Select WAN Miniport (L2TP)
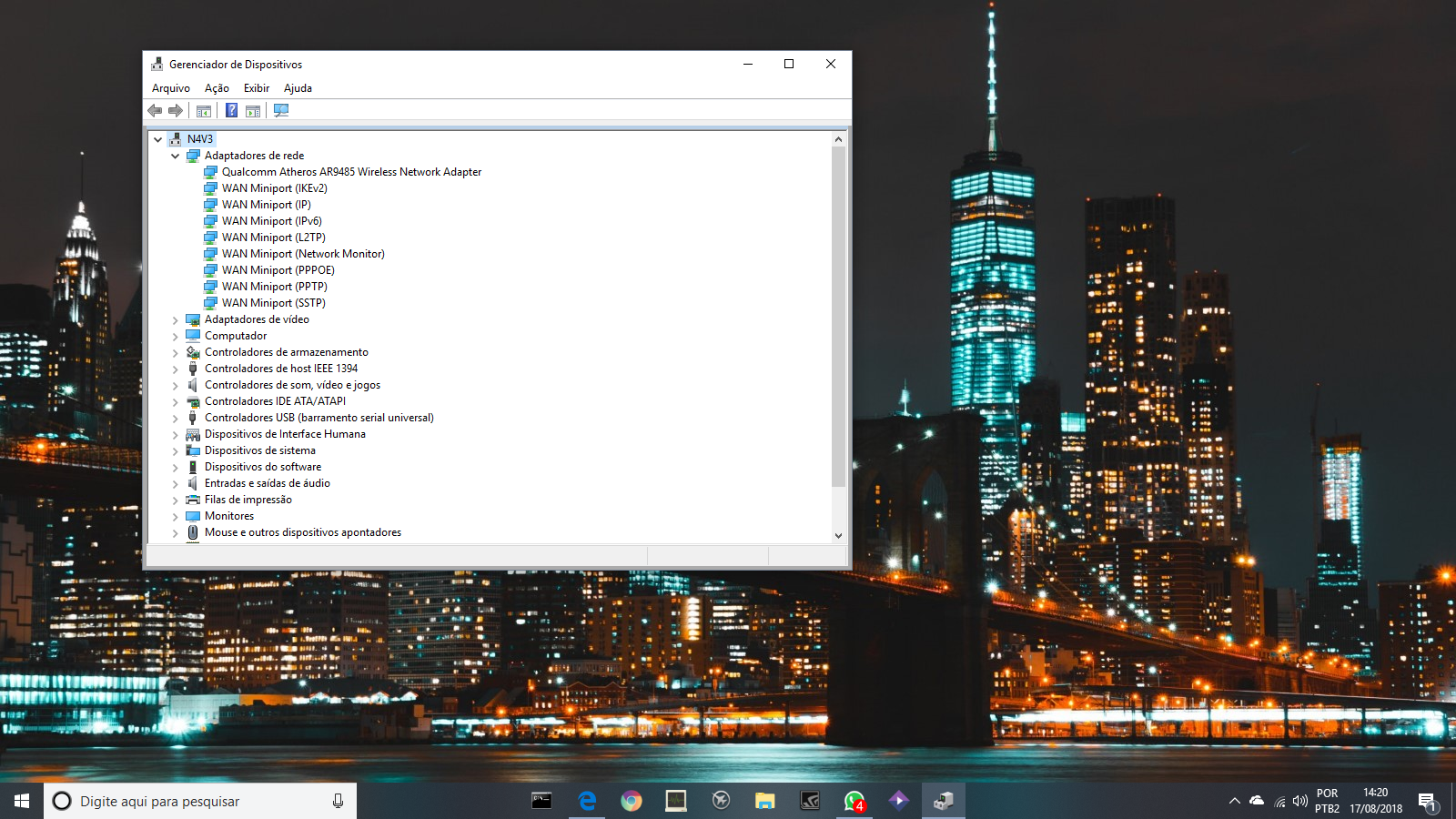Viewport: 1456px width, 819px height. (x=273, y=238)
